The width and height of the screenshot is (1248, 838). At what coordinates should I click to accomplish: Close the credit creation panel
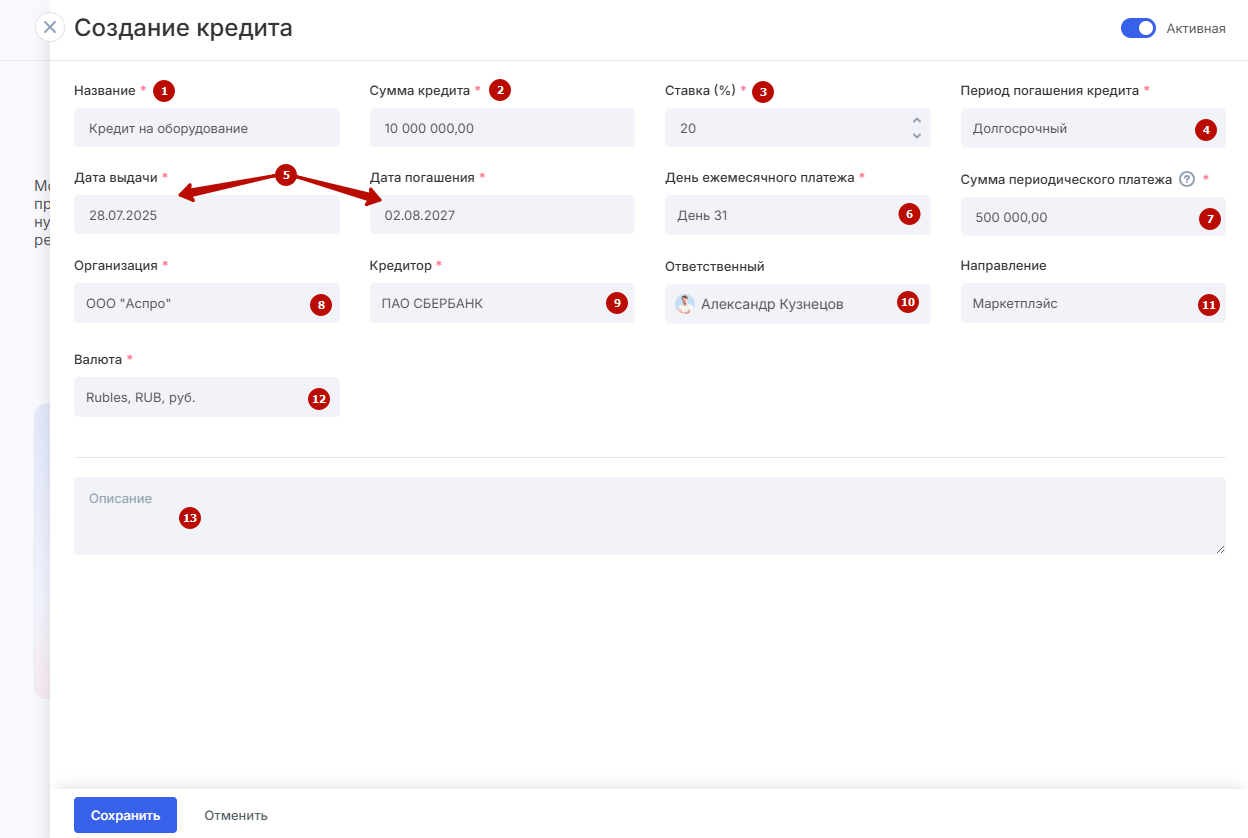pos(50,27)
